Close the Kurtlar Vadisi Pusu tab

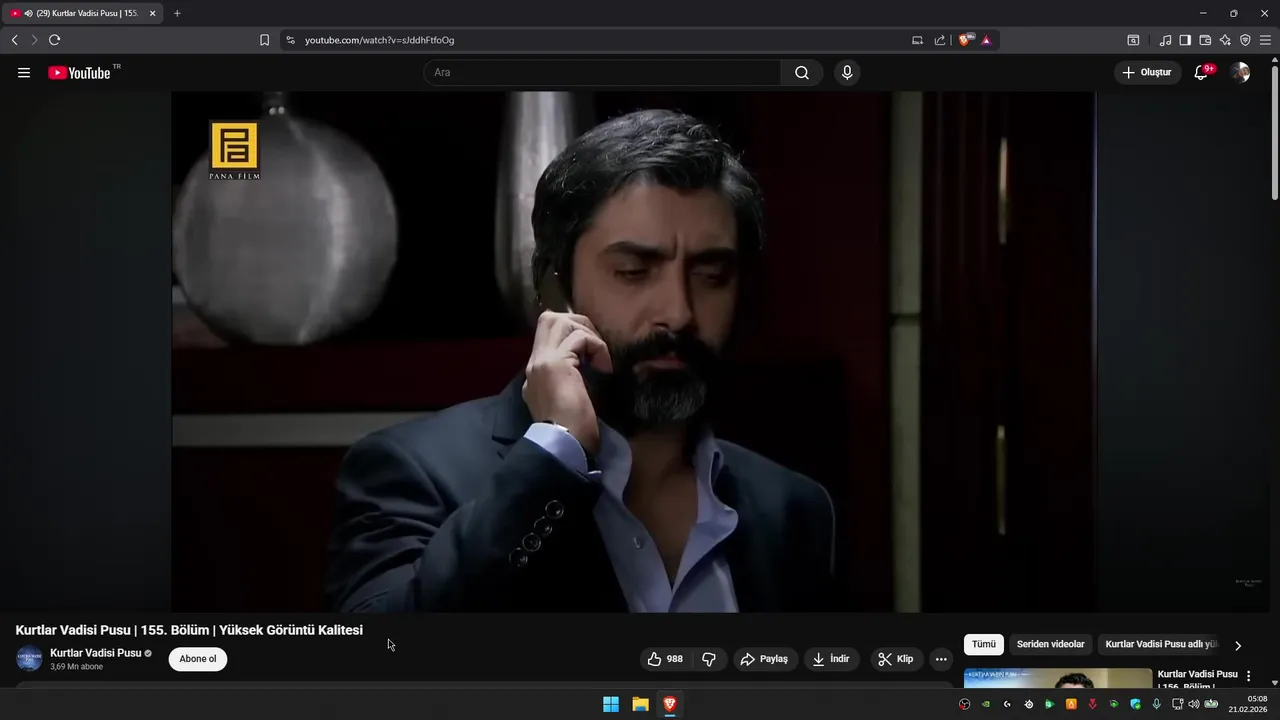click(152, 13)
